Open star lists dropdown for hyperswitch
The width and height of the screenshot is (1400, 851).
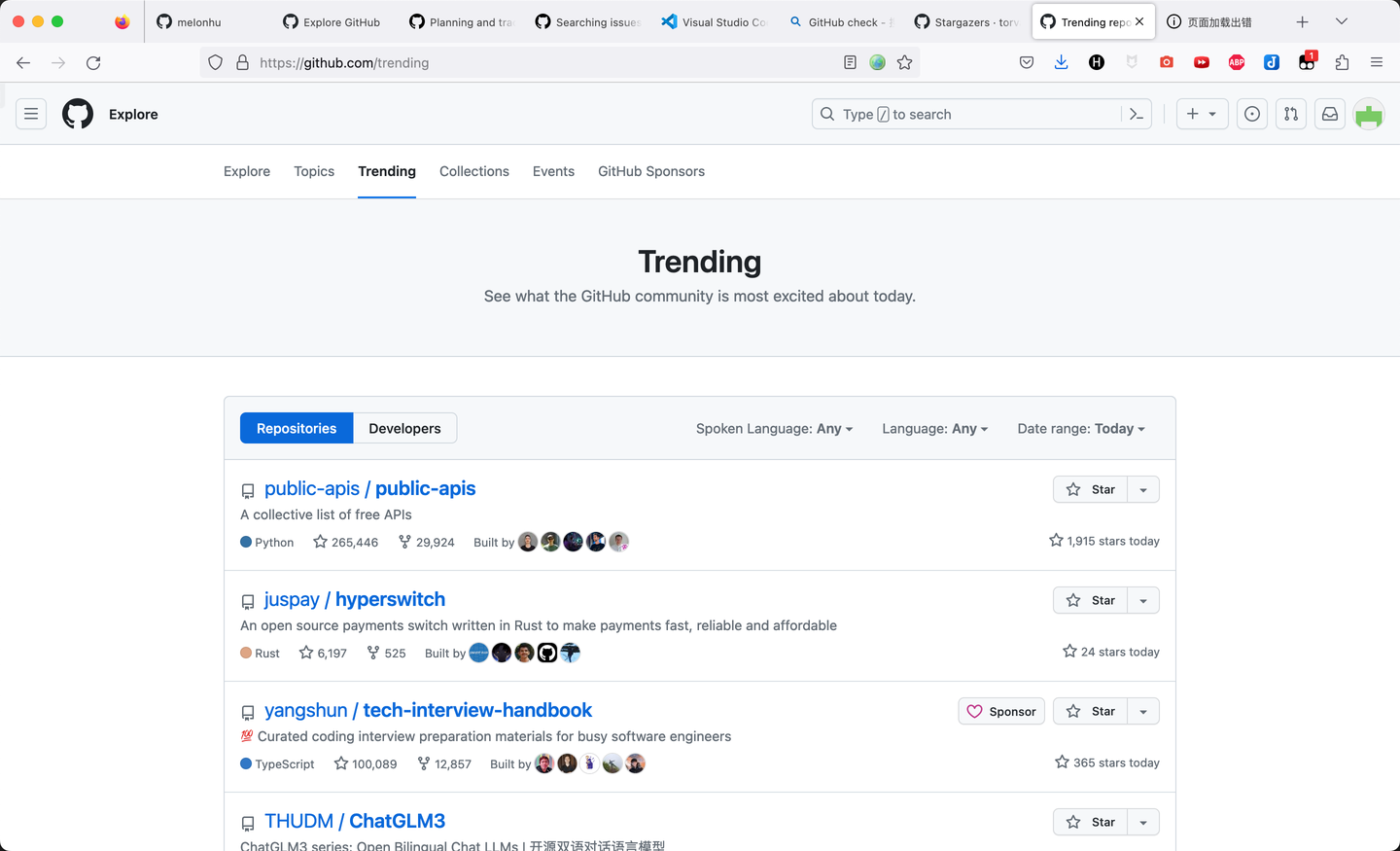[x=1143, y=600]
